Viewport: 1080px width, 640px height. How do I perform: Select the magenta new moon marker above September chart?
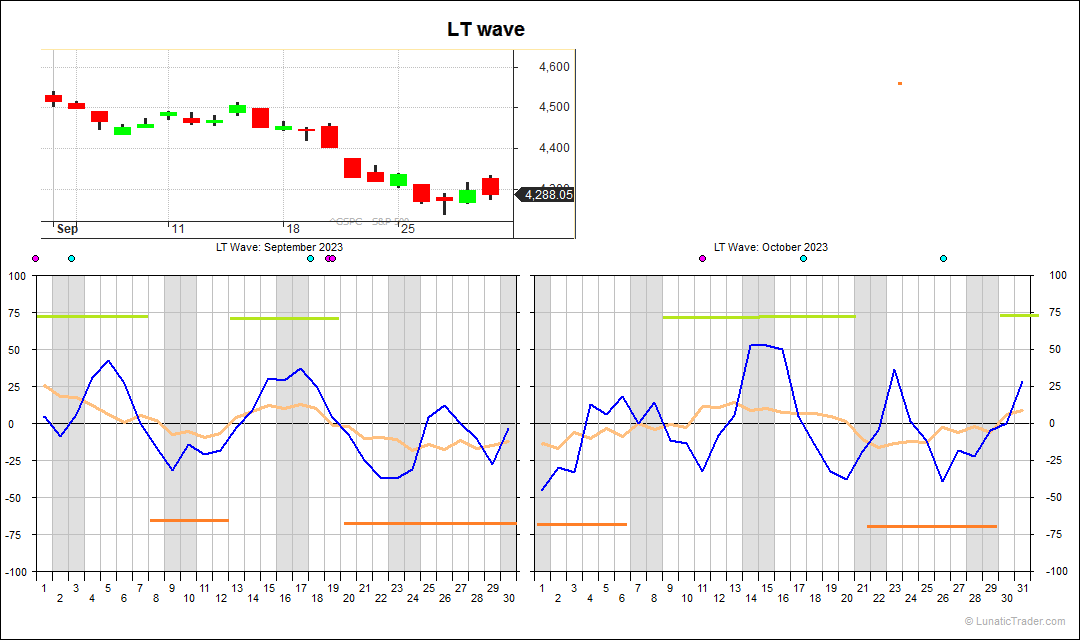click(35, 257)
